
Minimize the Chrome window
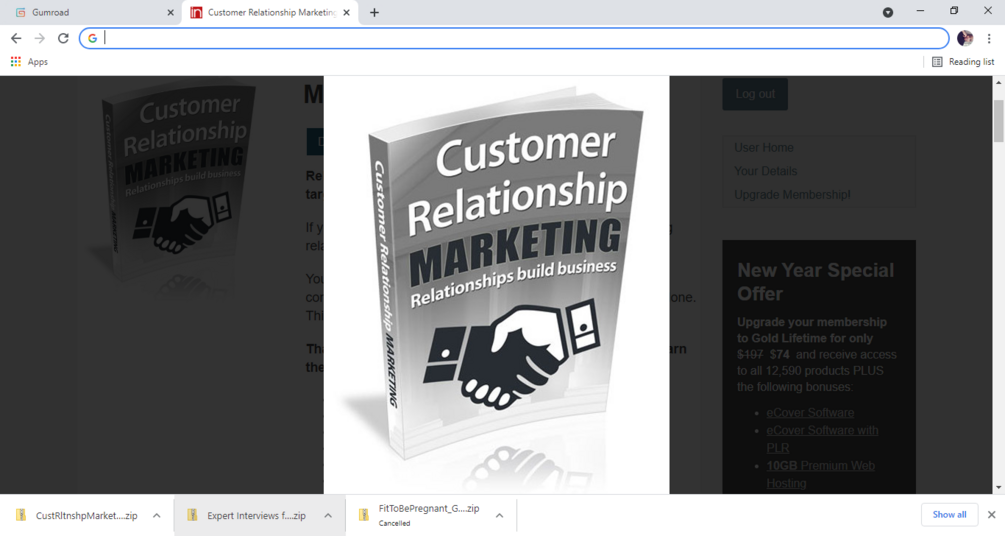(920, 11)
